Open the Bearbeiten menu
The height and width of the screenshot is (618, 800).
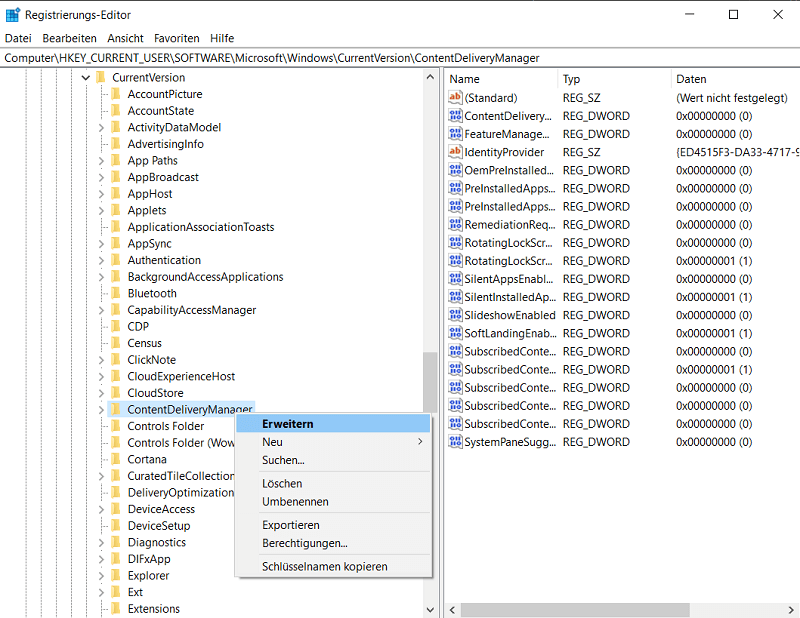[69, 38]
